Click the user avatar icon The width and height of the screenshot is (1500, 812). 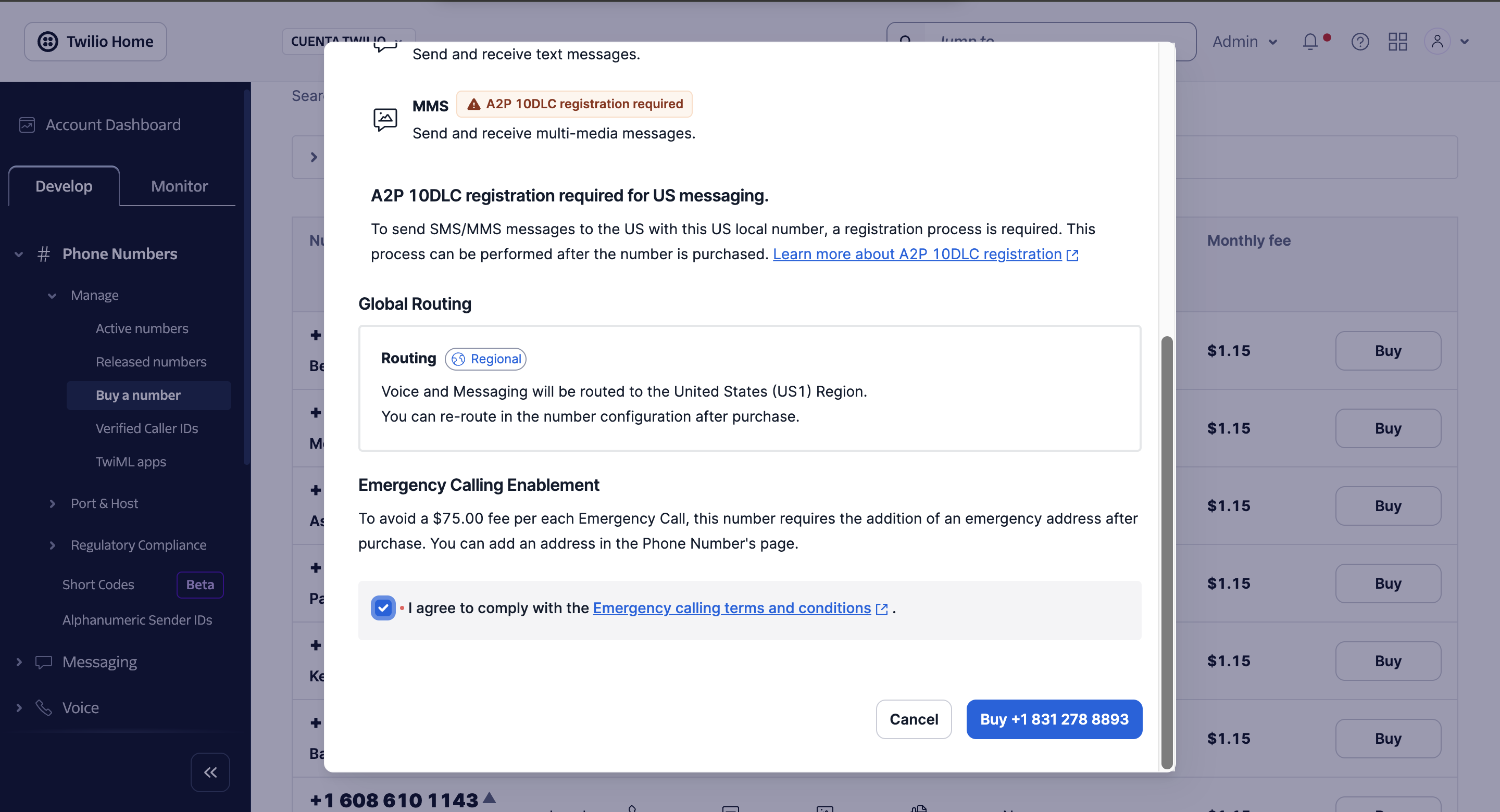(x=1436, y=41)
